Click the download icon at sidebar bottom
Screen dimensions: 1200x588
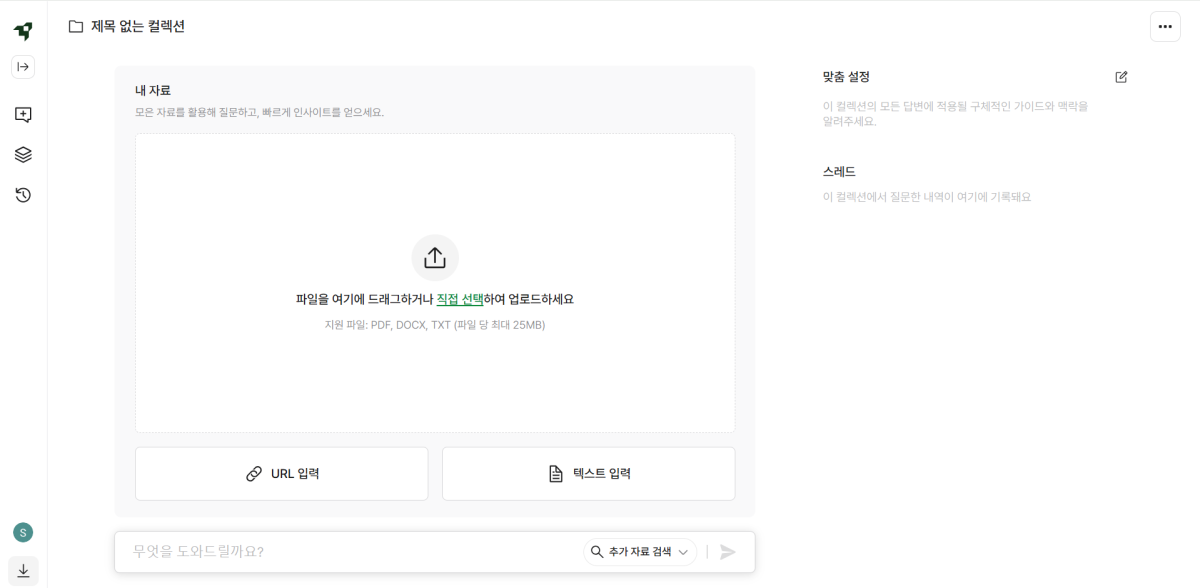click(x=22, y=571)
